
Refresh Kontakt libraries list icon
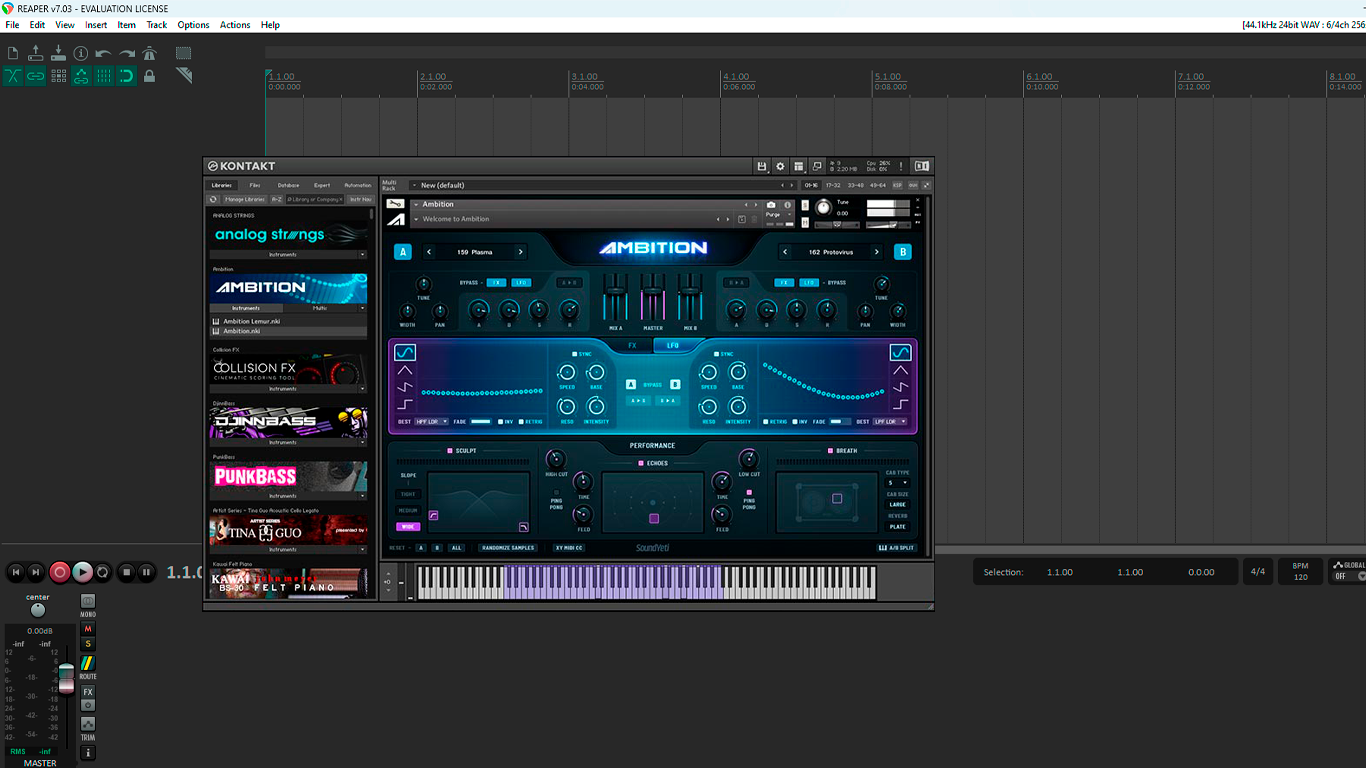tap(213, 199)
